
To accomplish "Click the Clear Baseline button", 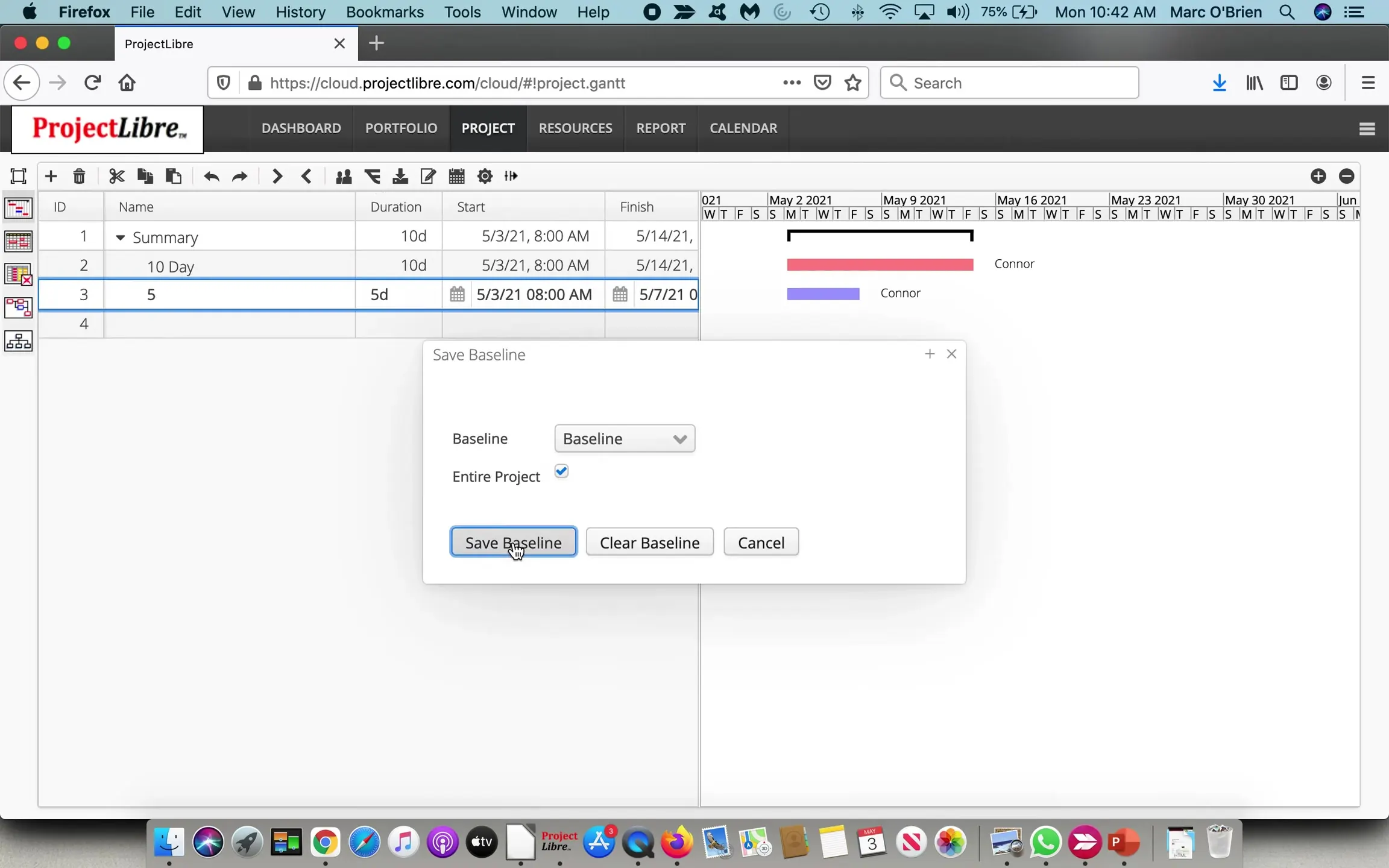I will (x=650, y=542).
